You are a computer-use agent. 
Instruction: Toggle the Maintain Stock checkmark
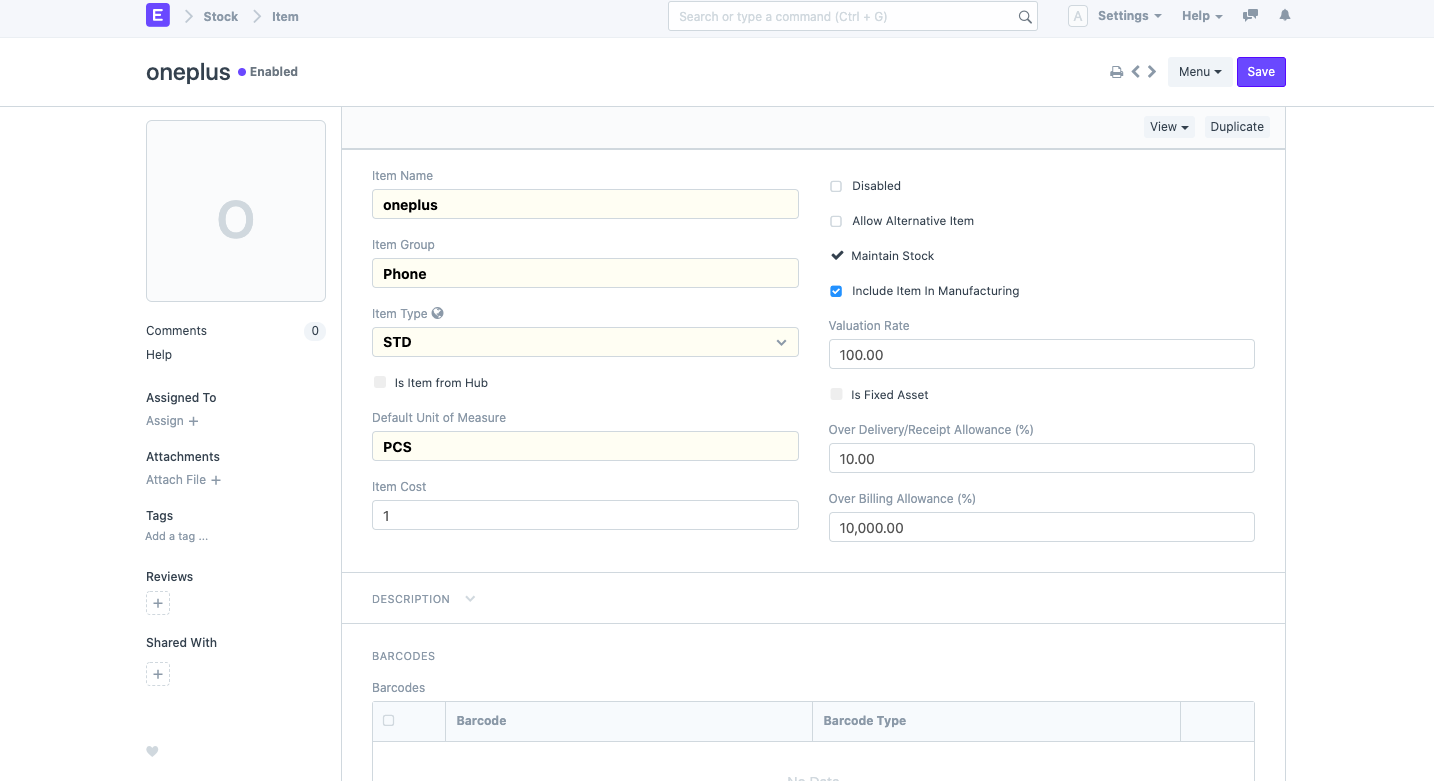(837, 255)
